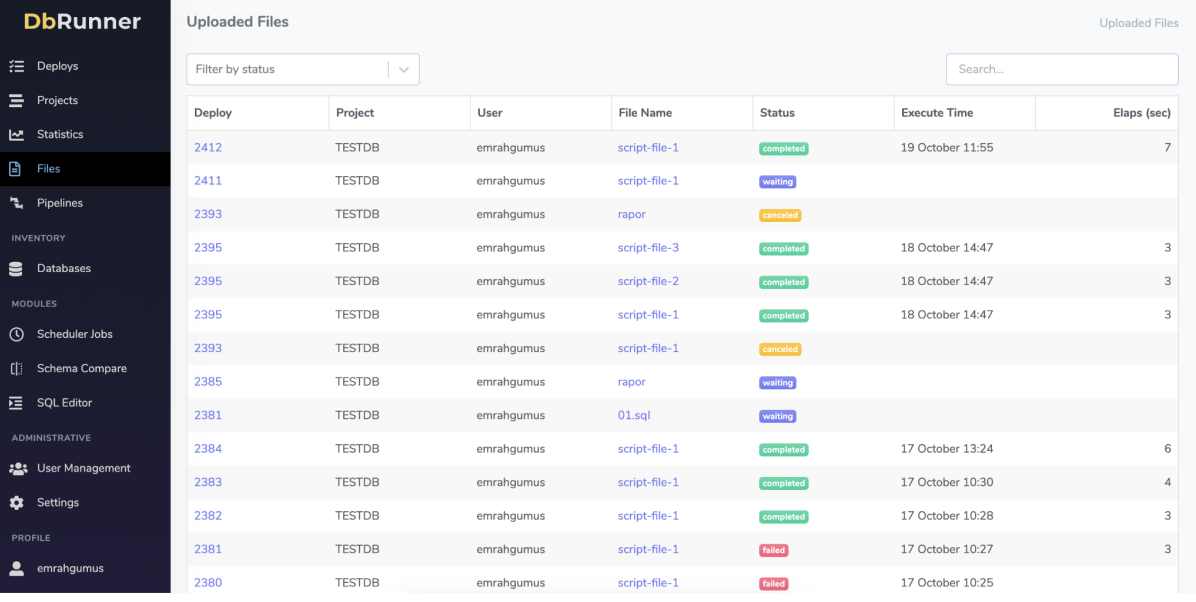Click the Deploys list icon in sidebar
This screenshot has width=1196, height=602.
pyautogui.click(x=16, y=66)
